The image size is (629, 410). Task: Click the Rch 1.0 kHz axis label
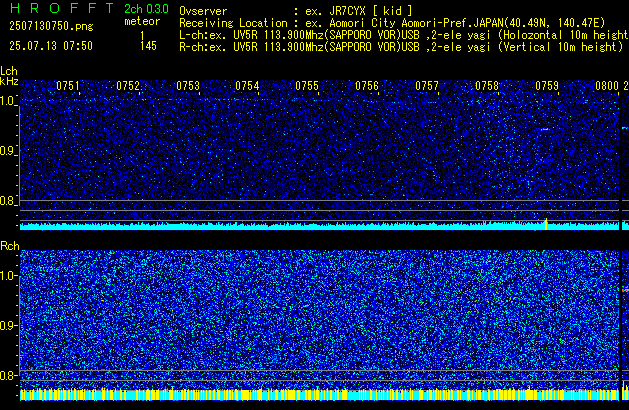(x=8, y=276)
